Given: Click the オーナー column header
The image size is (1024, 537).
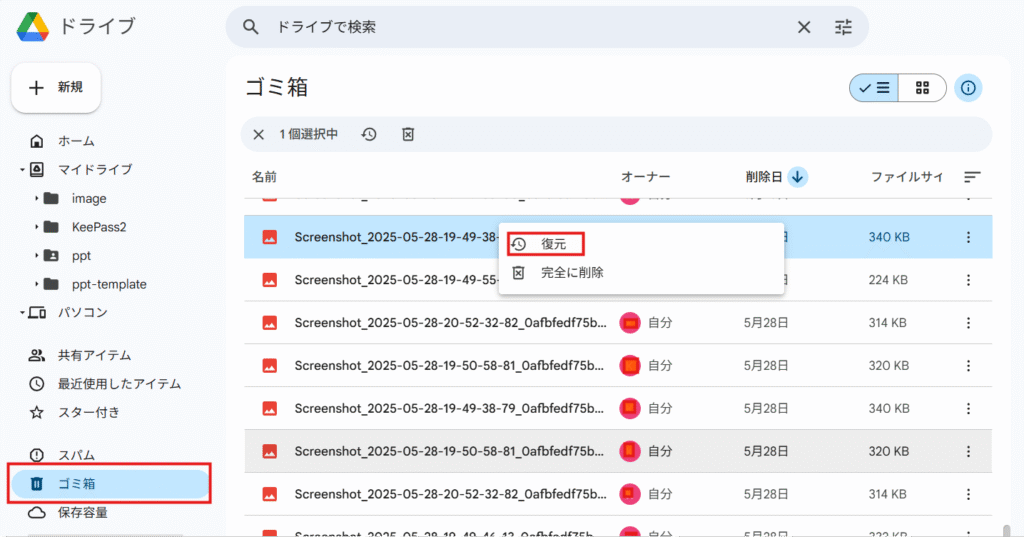Looking at the screenshot, I should point(645,177).
